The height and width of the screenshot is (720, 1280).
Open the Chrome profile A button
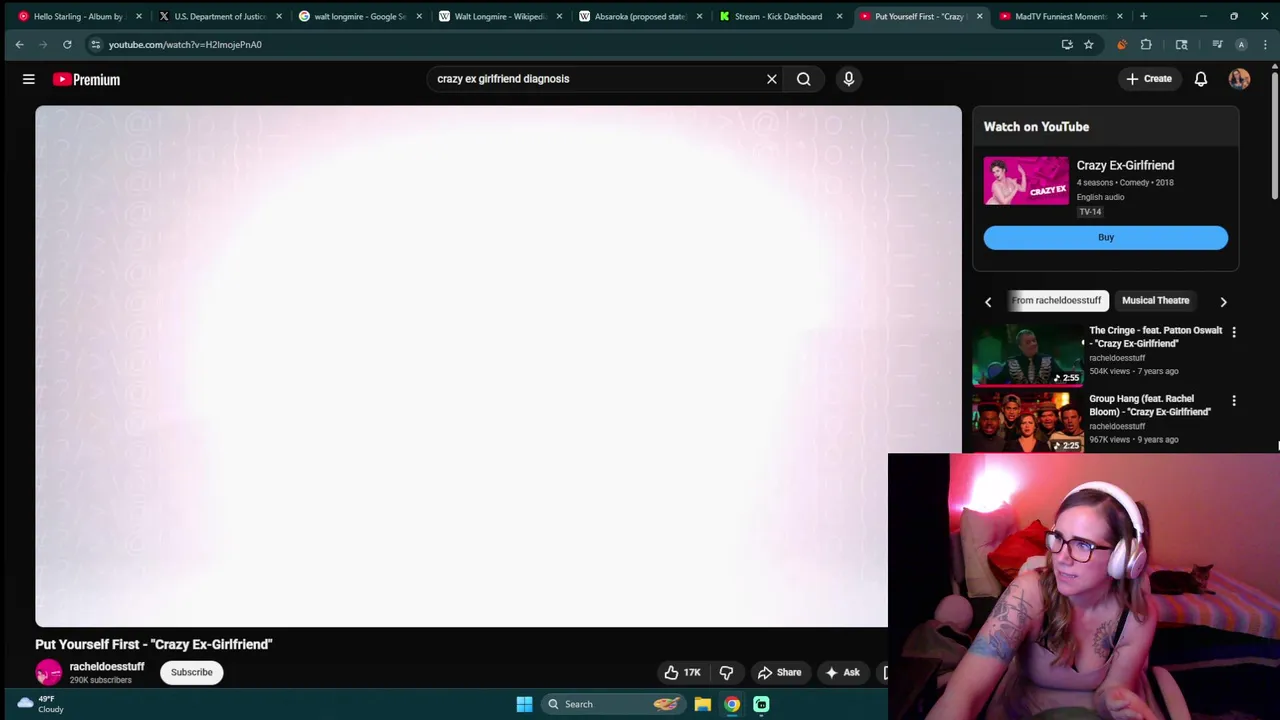tap(1241, 44)
